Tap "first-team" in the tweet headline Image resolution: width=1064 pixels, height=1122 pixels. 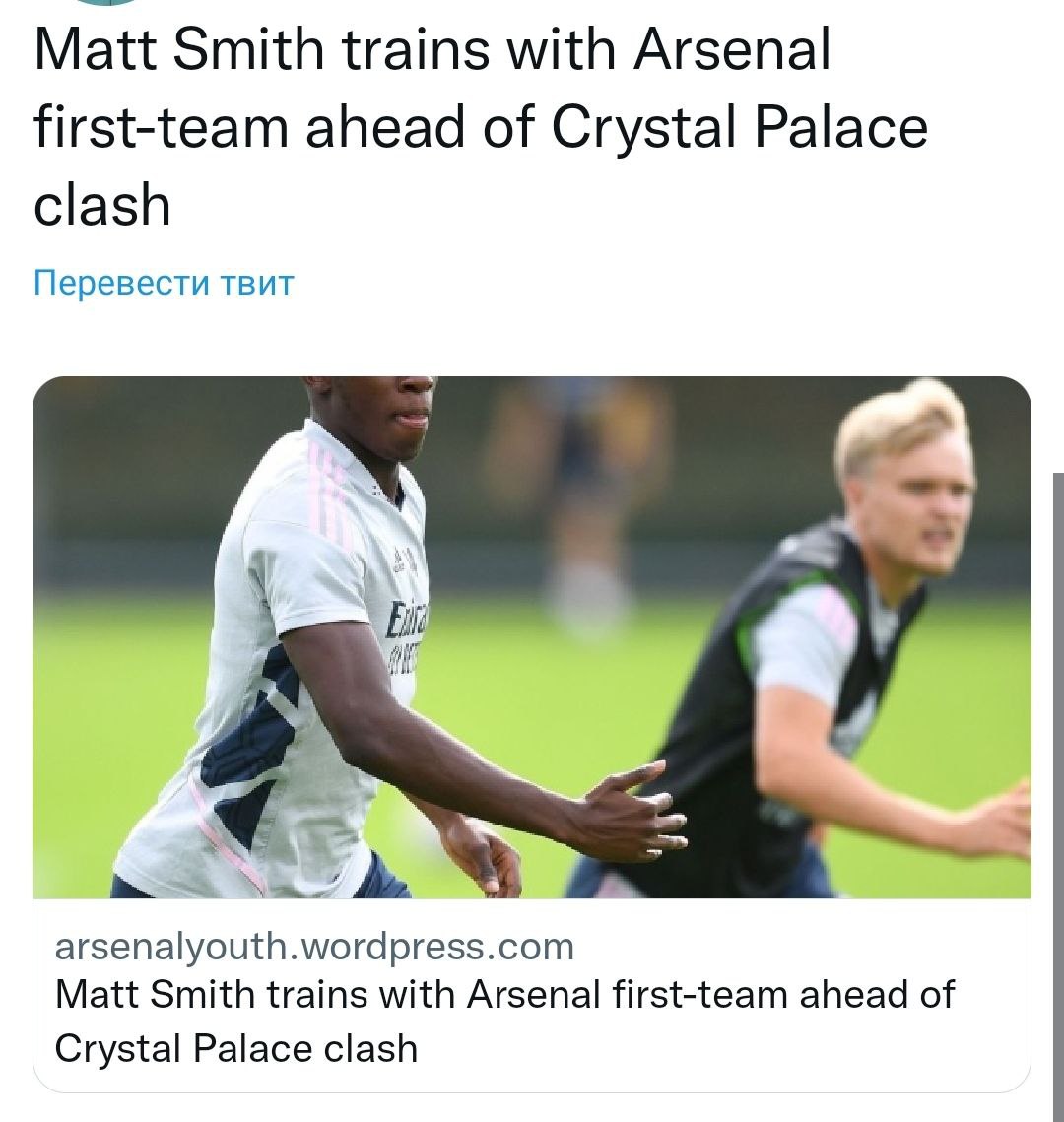(x=161, y=128)
